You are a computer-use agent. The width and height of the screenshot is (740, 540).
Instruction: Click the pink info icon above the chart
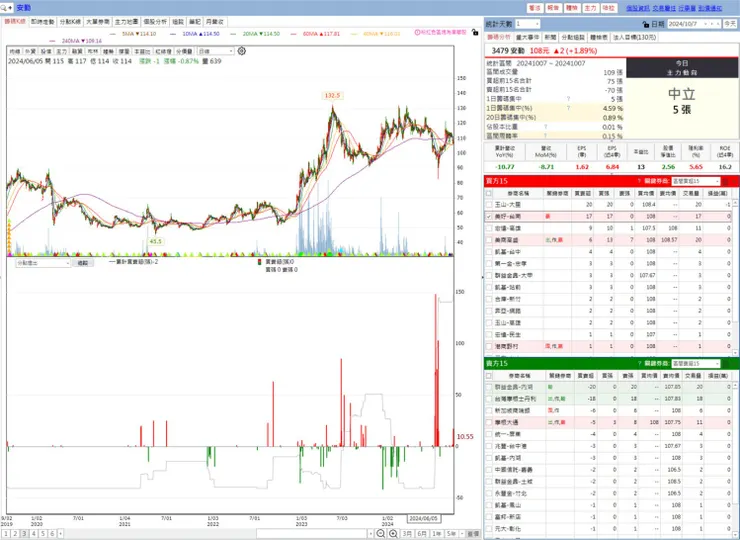point(417,33)
